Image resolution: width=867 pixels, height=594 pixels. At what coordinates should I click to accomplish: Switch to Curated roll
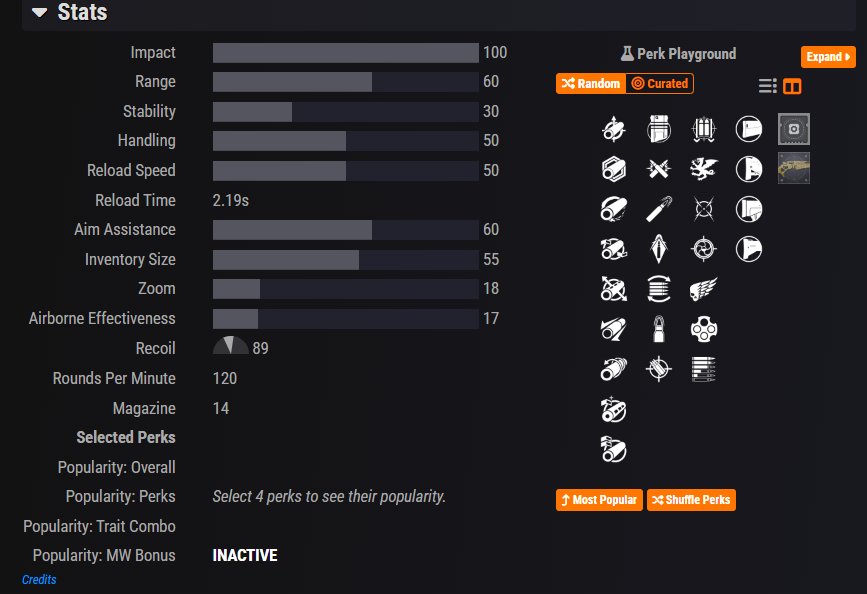[660, 84]
